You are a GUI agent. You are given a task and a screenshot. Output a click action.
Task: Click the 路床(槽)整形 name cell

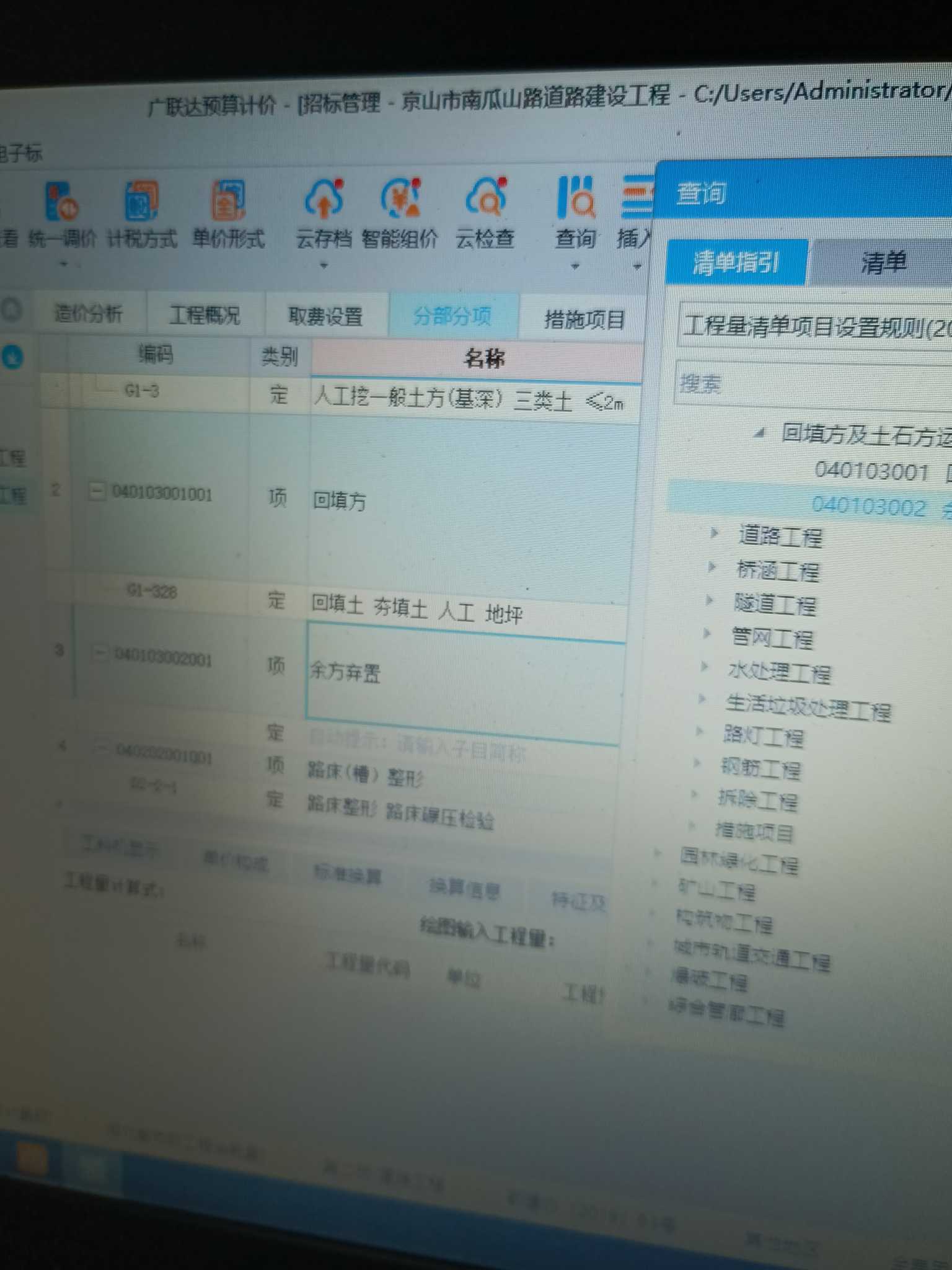(366, 775)
